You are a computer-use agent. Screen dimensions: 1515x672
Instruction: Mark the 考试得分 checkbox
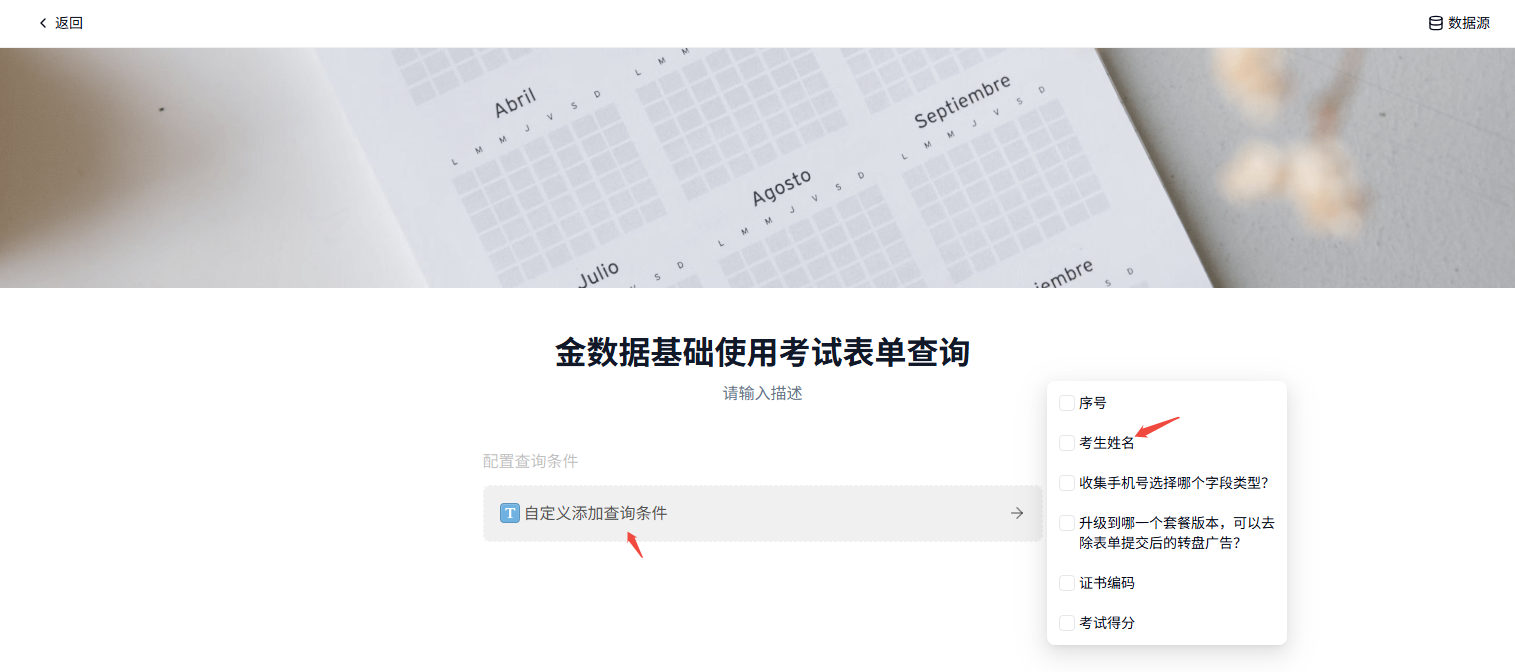[x=1067, y=623]
